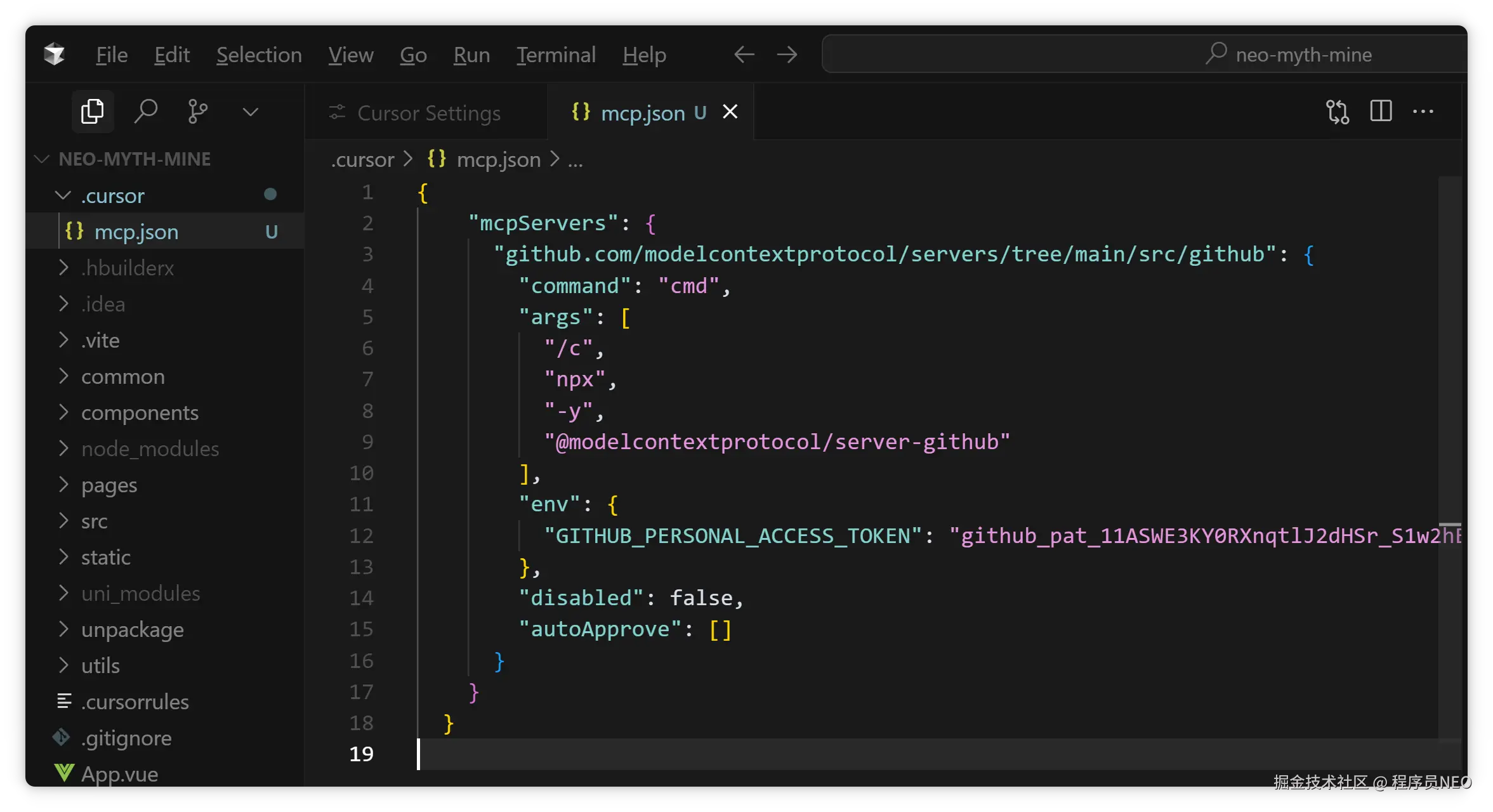Show more activity bar views chevron
The width and height of the screenshot is (1493, 812).
(251, 112)
